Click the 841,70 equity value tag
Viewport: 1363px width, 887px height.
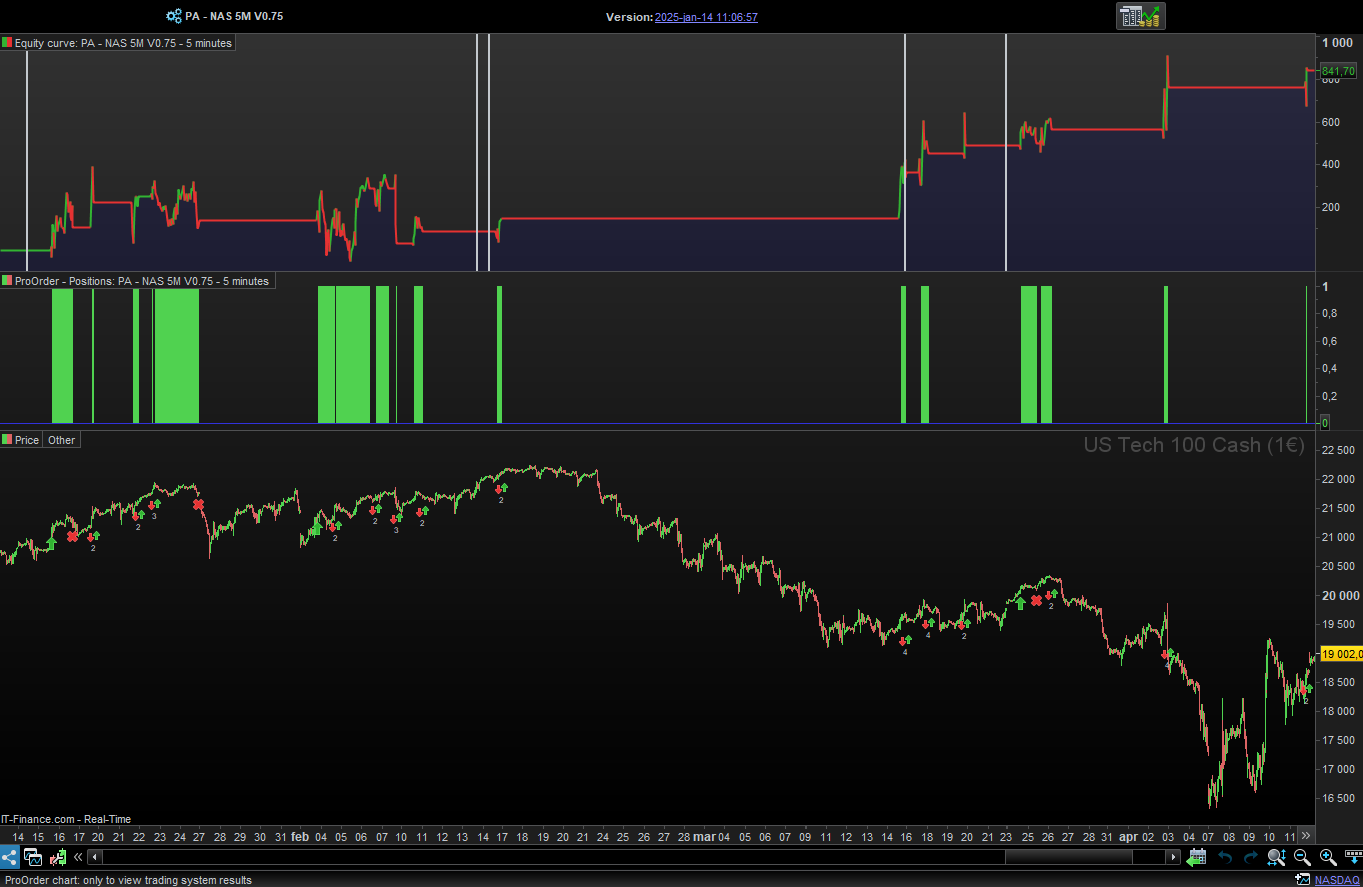click(1338, 71)
